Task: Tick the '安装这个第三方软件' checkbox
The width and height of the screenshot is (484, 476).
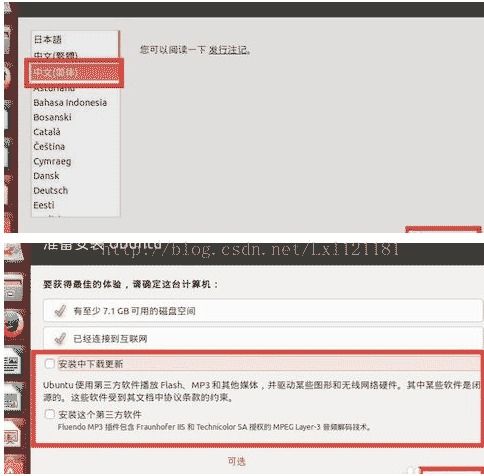Action: coord(50,414)
